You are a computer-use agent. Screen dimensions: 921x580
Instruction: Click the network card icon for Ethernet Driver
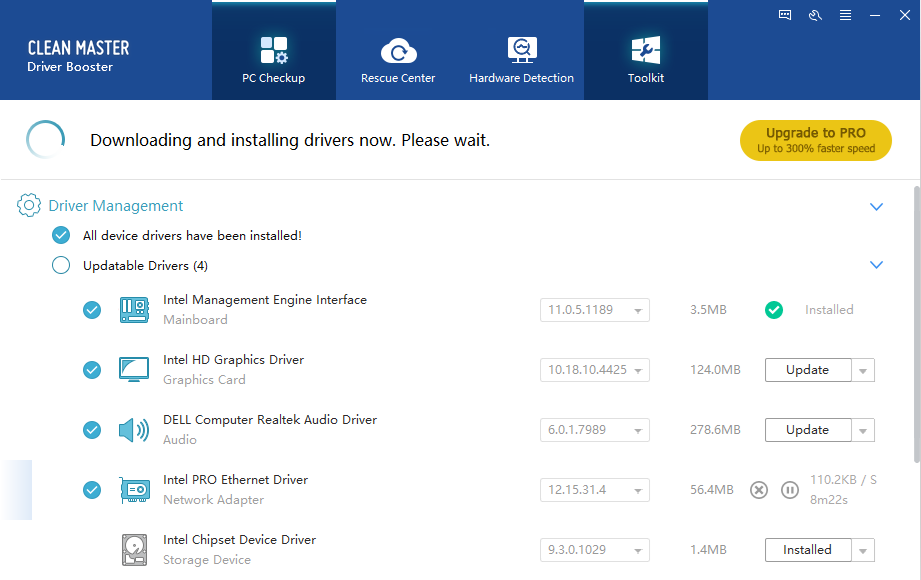coord(135,490)
